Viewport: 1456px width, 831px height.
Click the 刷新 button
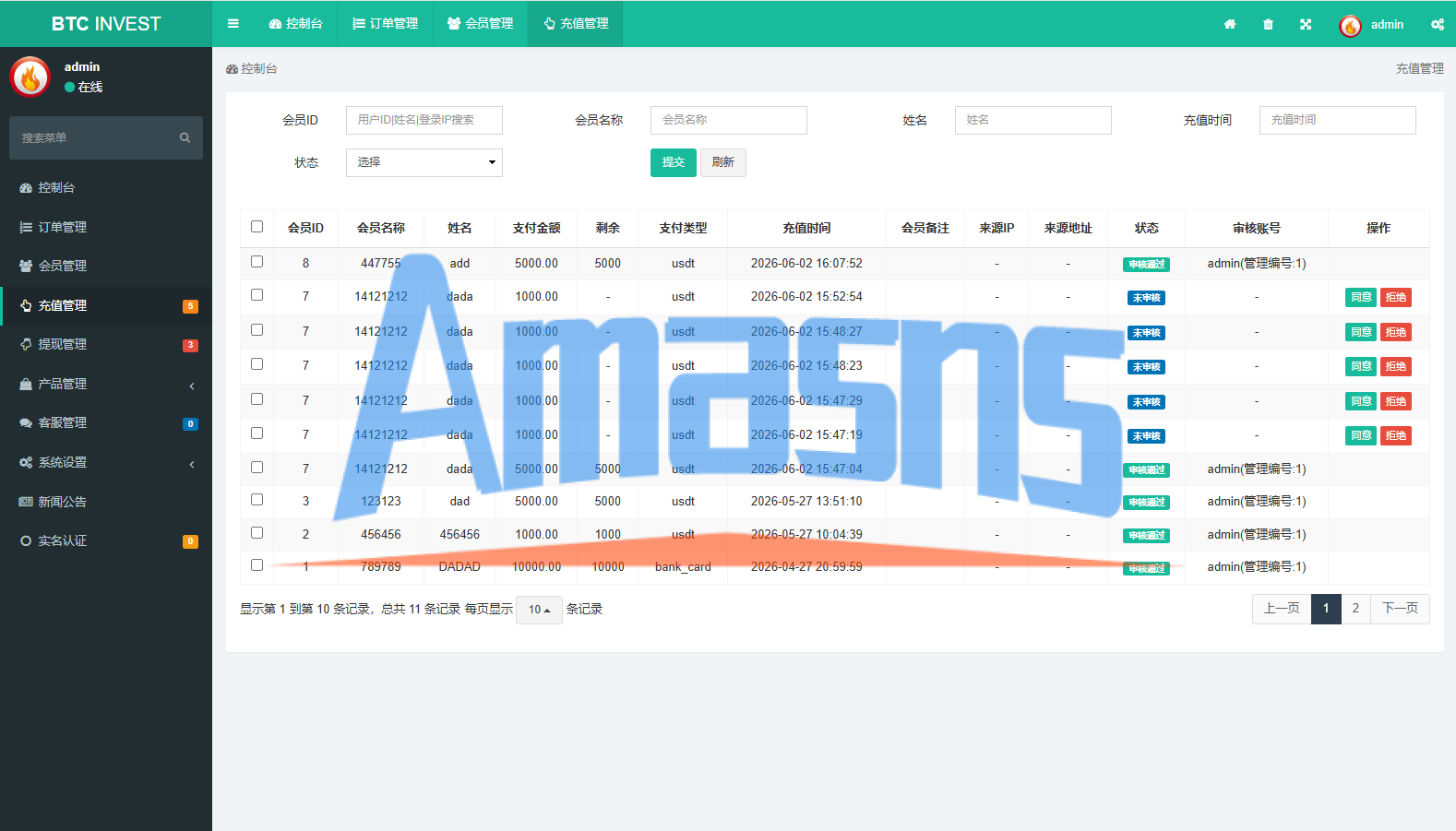coord(723,162)
